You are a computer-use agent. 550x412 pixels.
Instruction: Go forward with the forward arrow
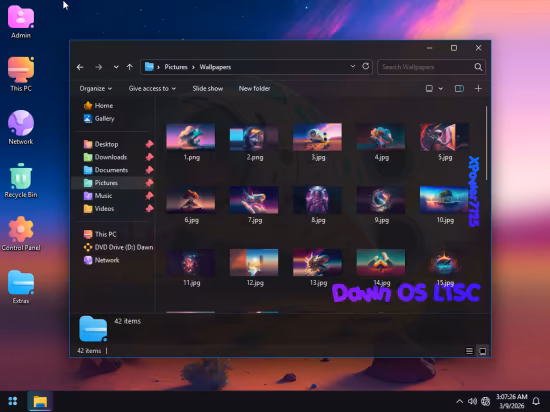pyautogui.click(x=99, y=67)
